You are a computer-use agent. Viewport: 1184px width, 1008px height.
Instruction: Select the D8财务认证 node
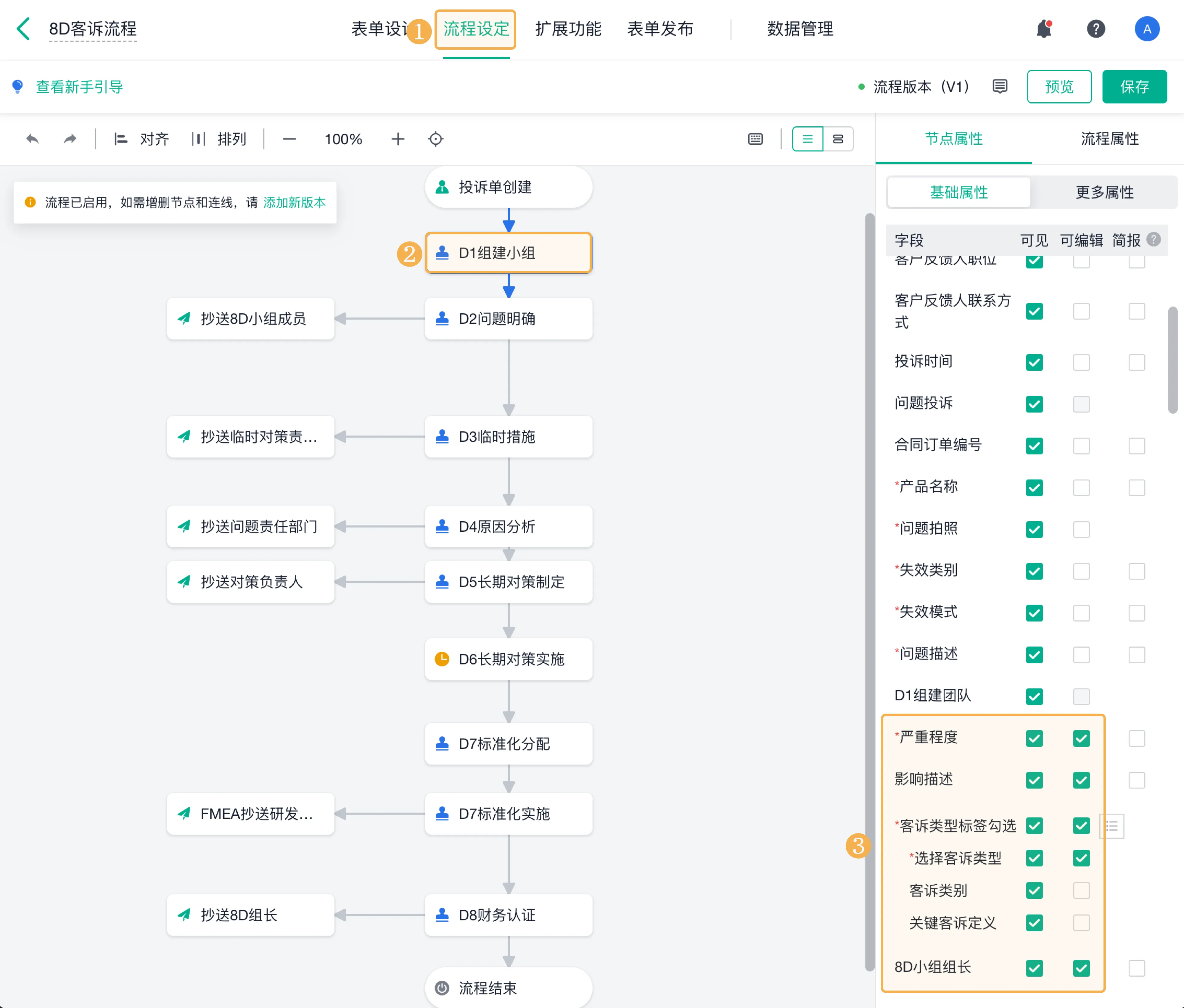[x=509, y=914]
